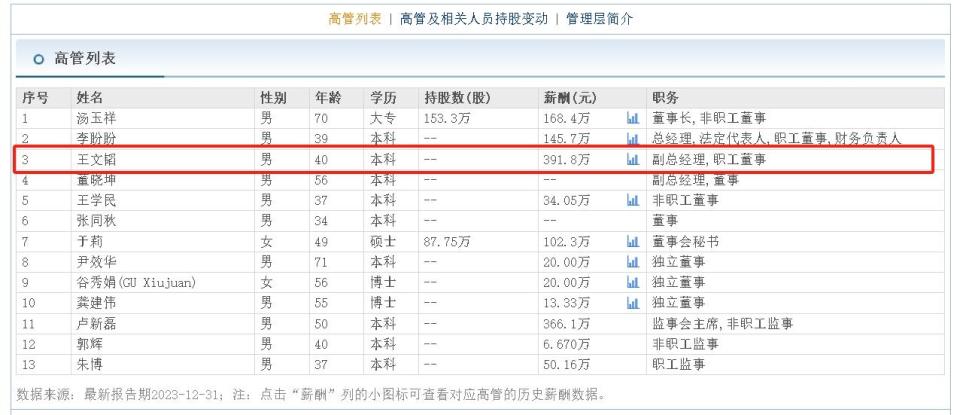
Task: Click the 副总经理,职工董事 position cell
Action: [709, 160]
